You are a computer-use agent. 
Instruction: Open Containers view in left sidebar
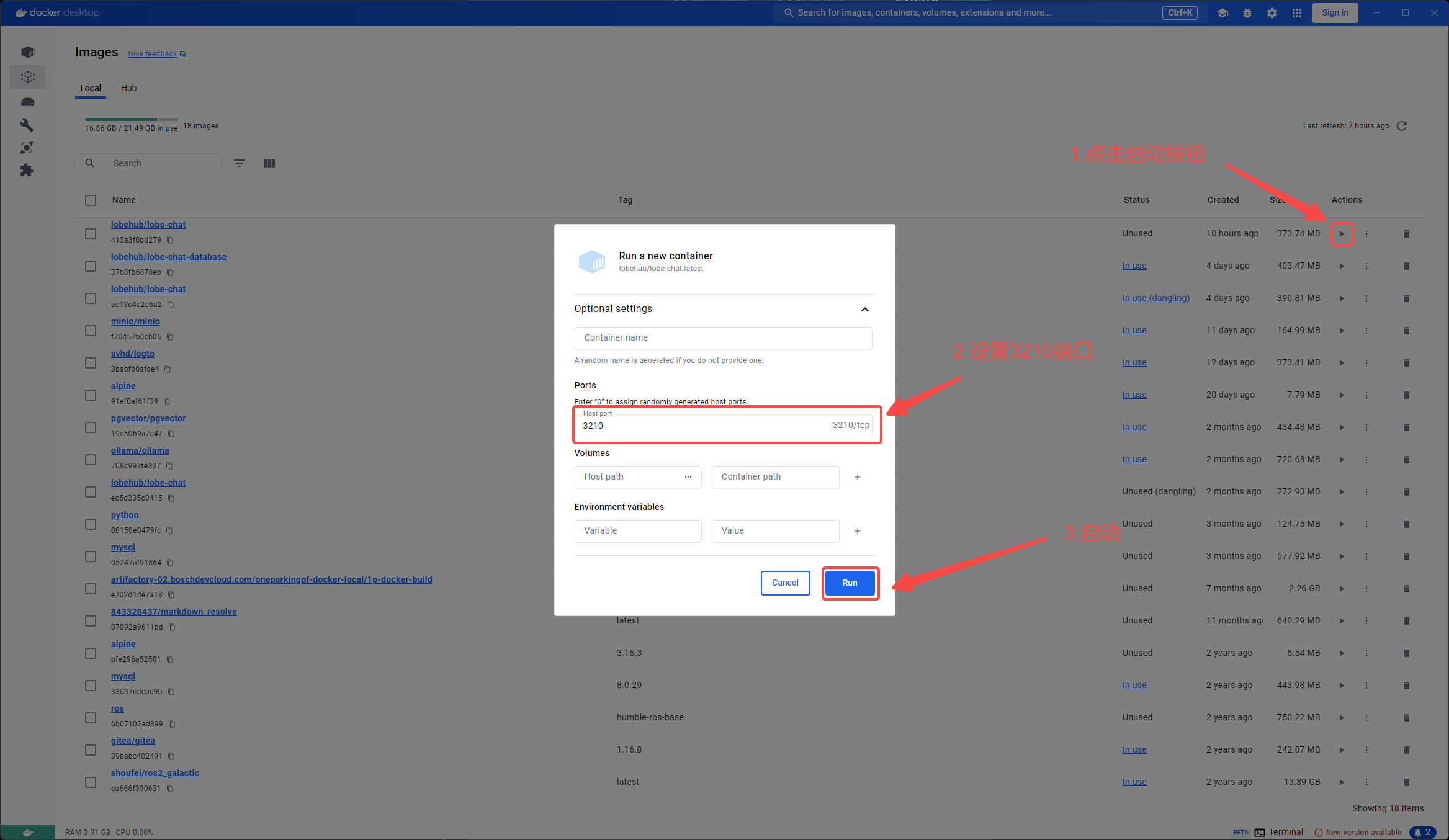[27, 52]
